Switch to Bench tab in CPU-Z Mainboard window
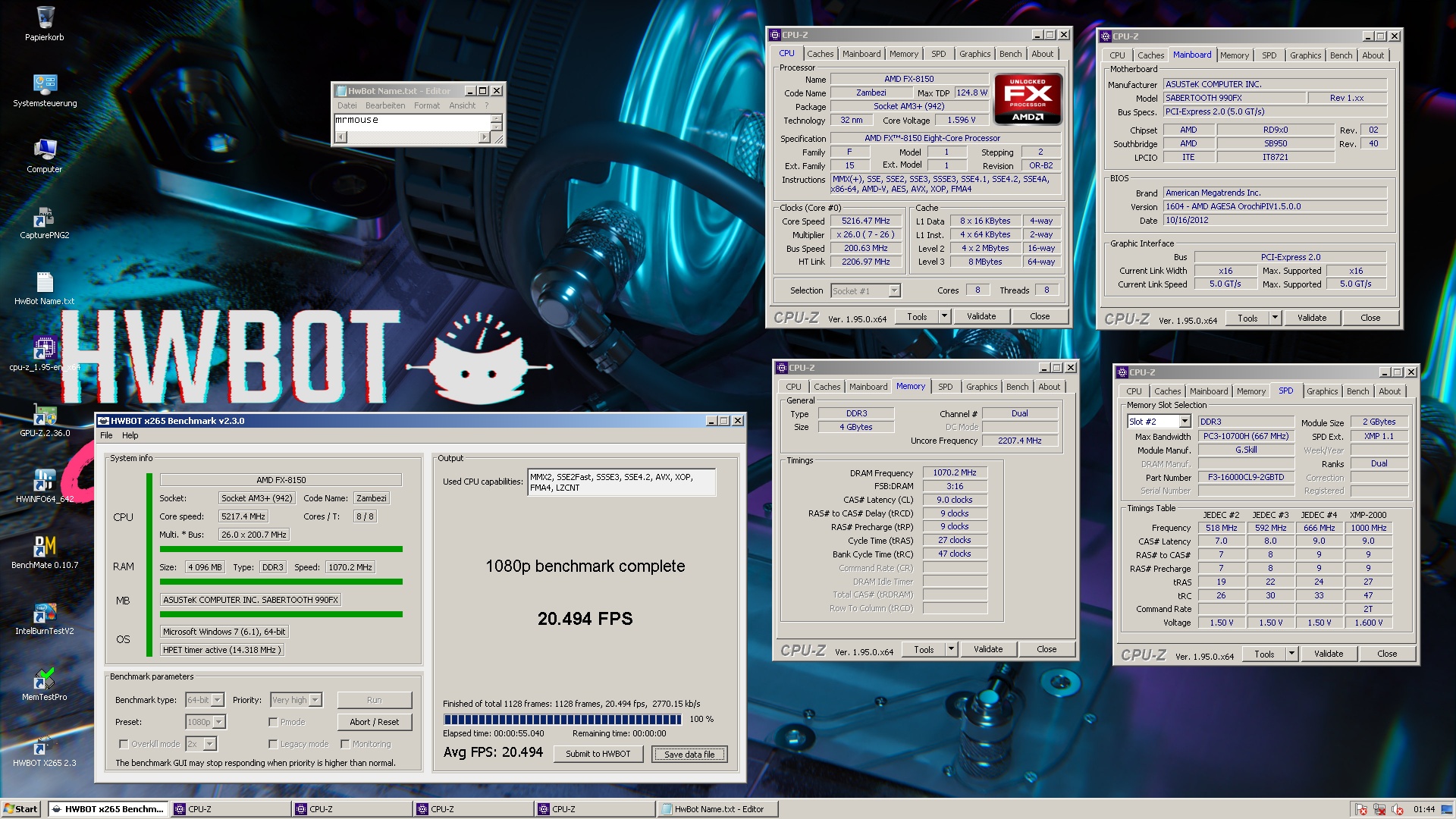This screenshot has width=1456, height=819. pyautogui.click(x=1341, y=55)
